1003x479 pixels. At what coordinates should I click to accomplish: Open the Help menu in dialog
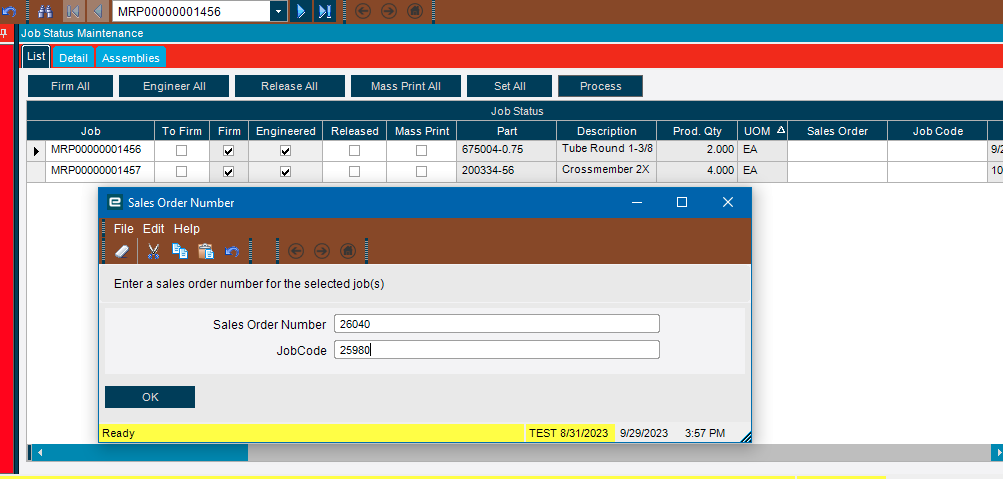point(187,228)
